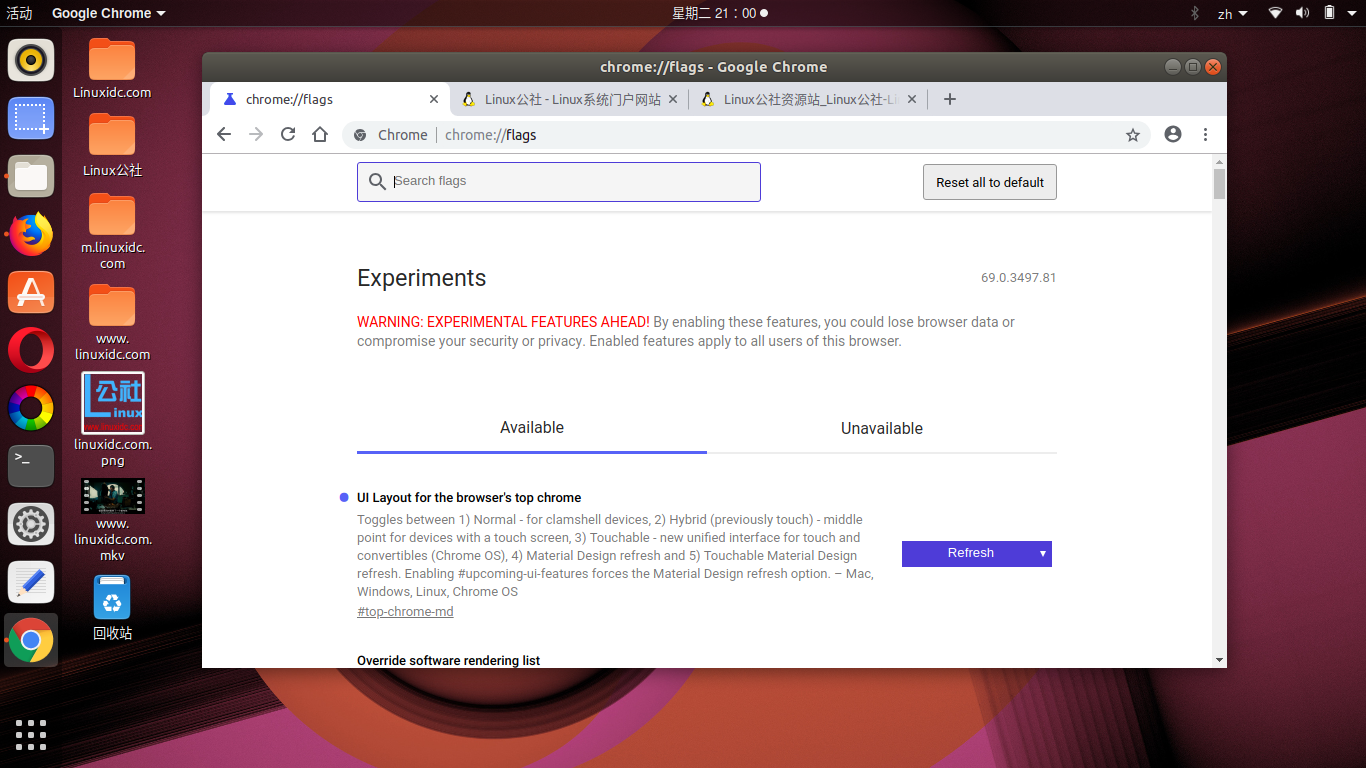Image resolution: width=1366 pixels, height=768 pixels.
Task: Click the version number 69.0.3497.81
Action: point(1018,278)
